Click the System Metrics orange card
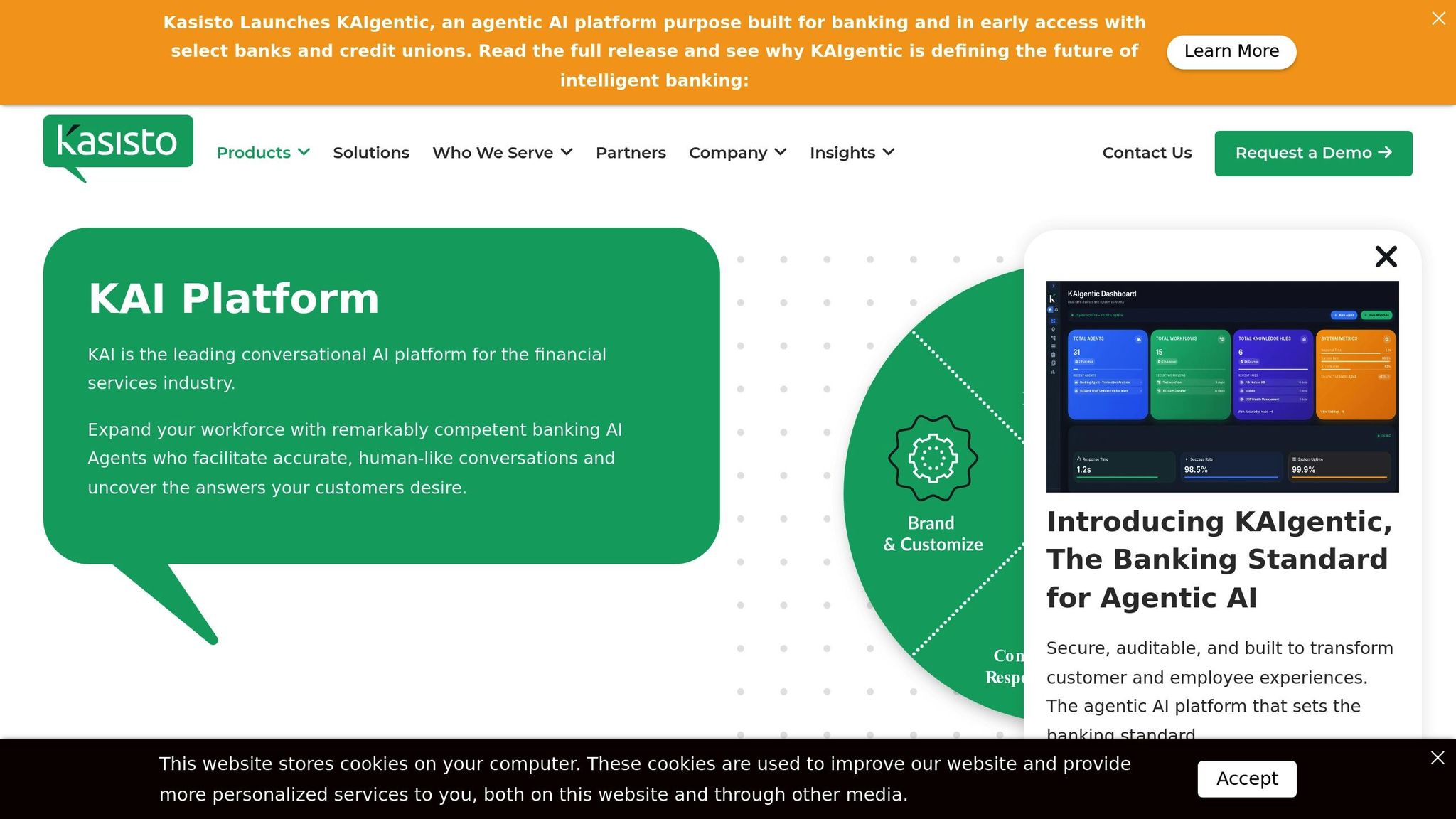1456x819 pixels. 1356,374
